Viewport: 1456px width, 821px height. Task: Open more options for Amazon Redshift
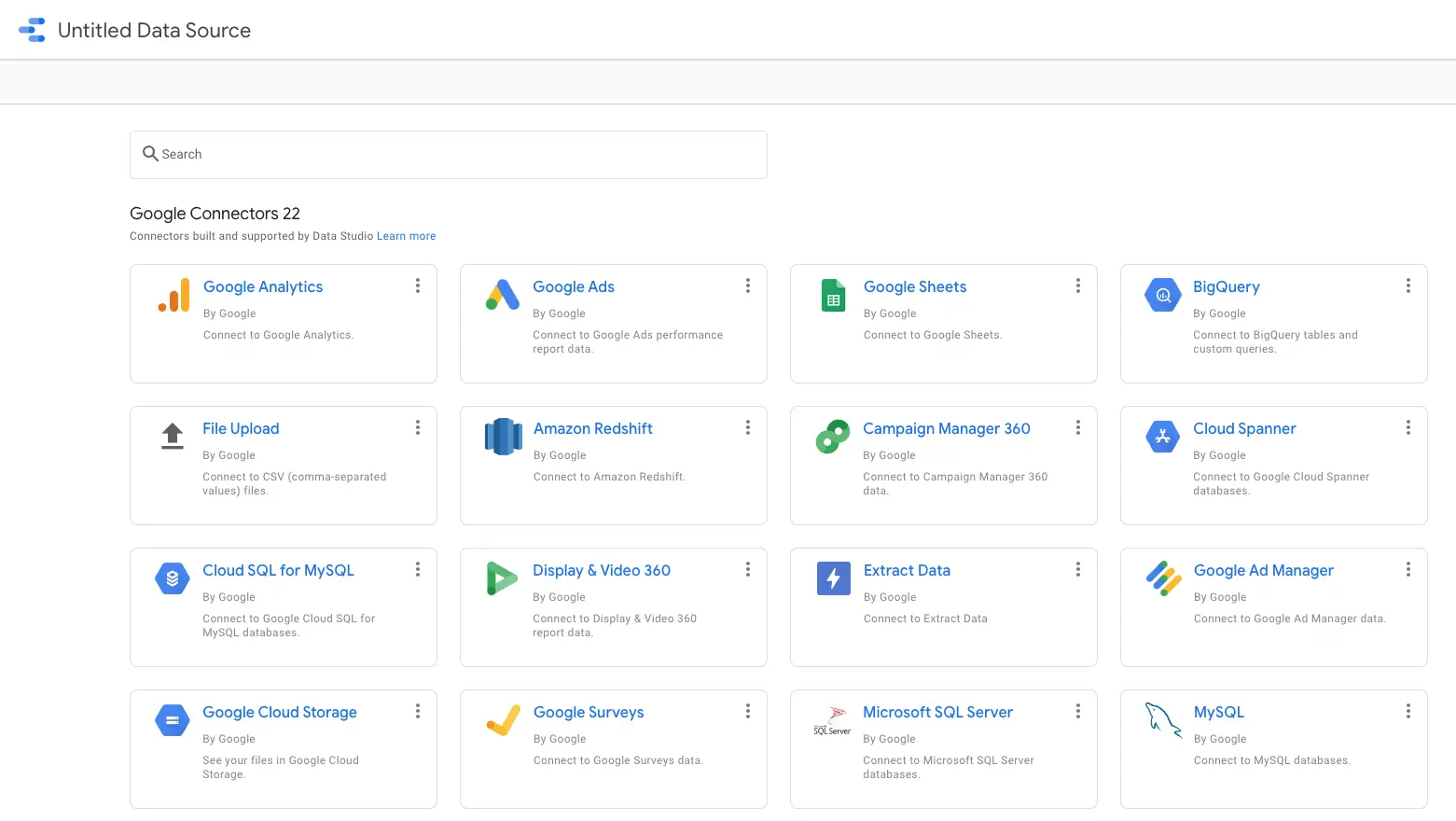point(748,427)
